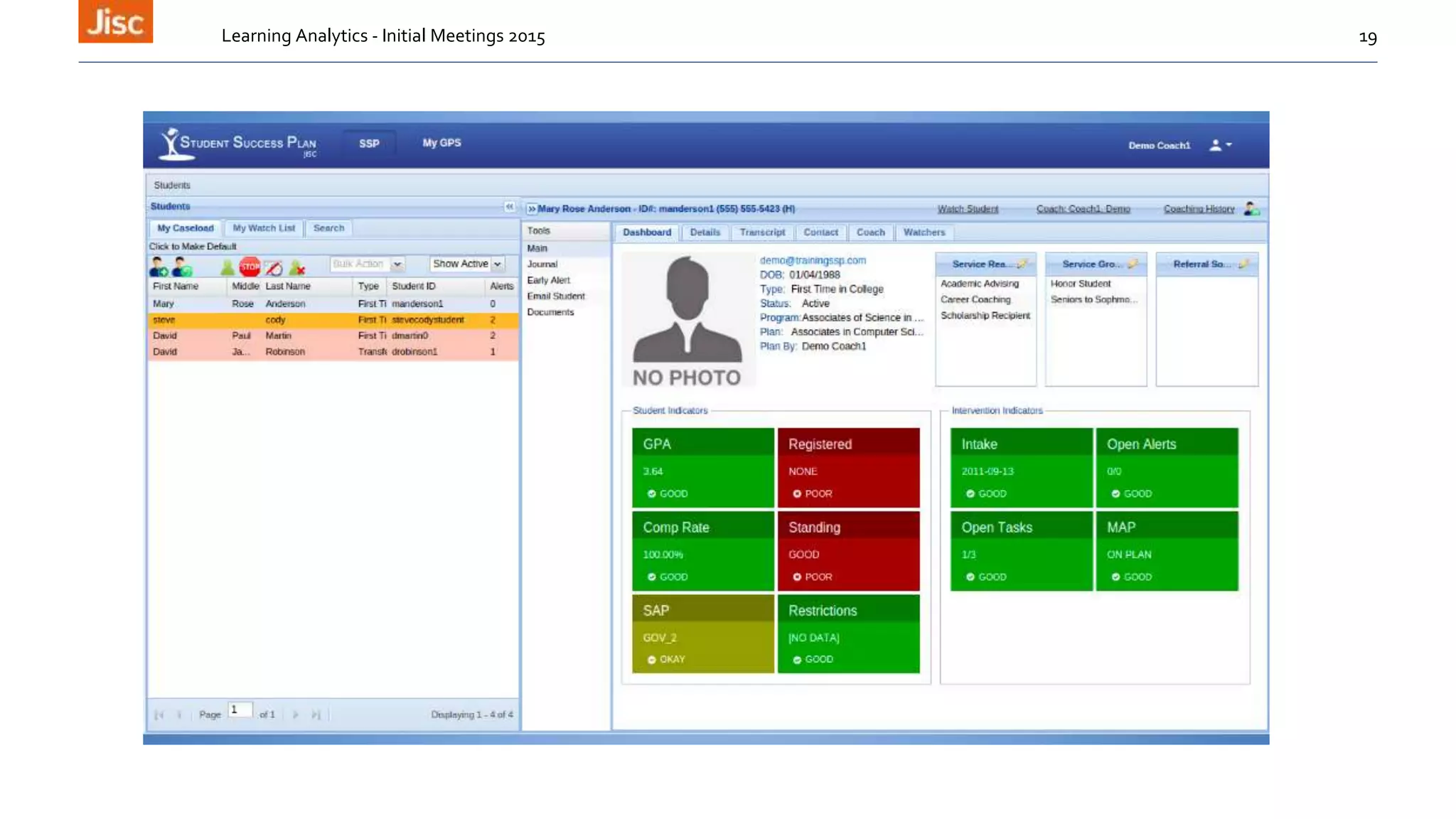Image resolution: width=1456 pixels, height=819 pixels.
Task: Click the demo@trainingssp.com email link
Action: tap(813, 260)
